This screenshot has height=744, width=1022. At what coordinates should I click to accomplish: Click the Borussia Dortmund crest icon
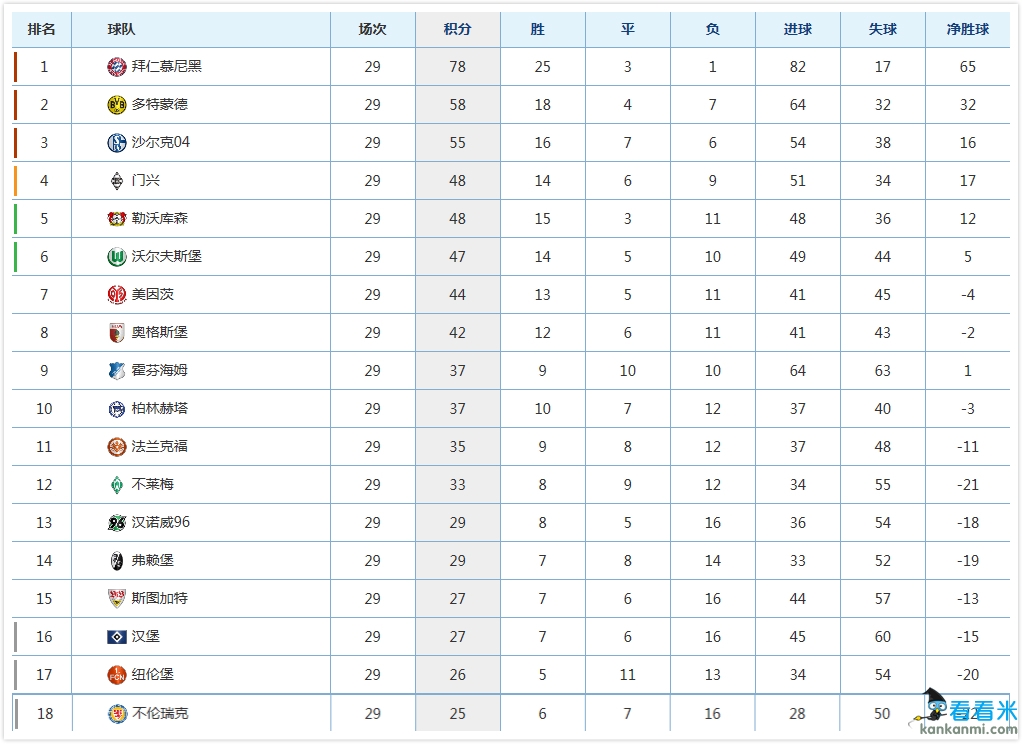pyautogui.click(x=117, y=105)
